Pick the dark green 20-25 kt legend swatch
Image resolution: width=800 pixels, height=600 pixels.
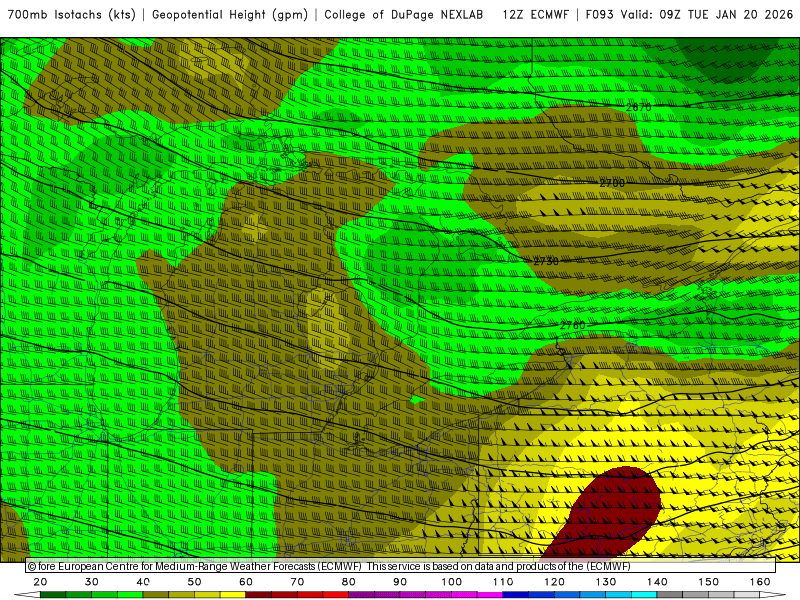point(53,595)
